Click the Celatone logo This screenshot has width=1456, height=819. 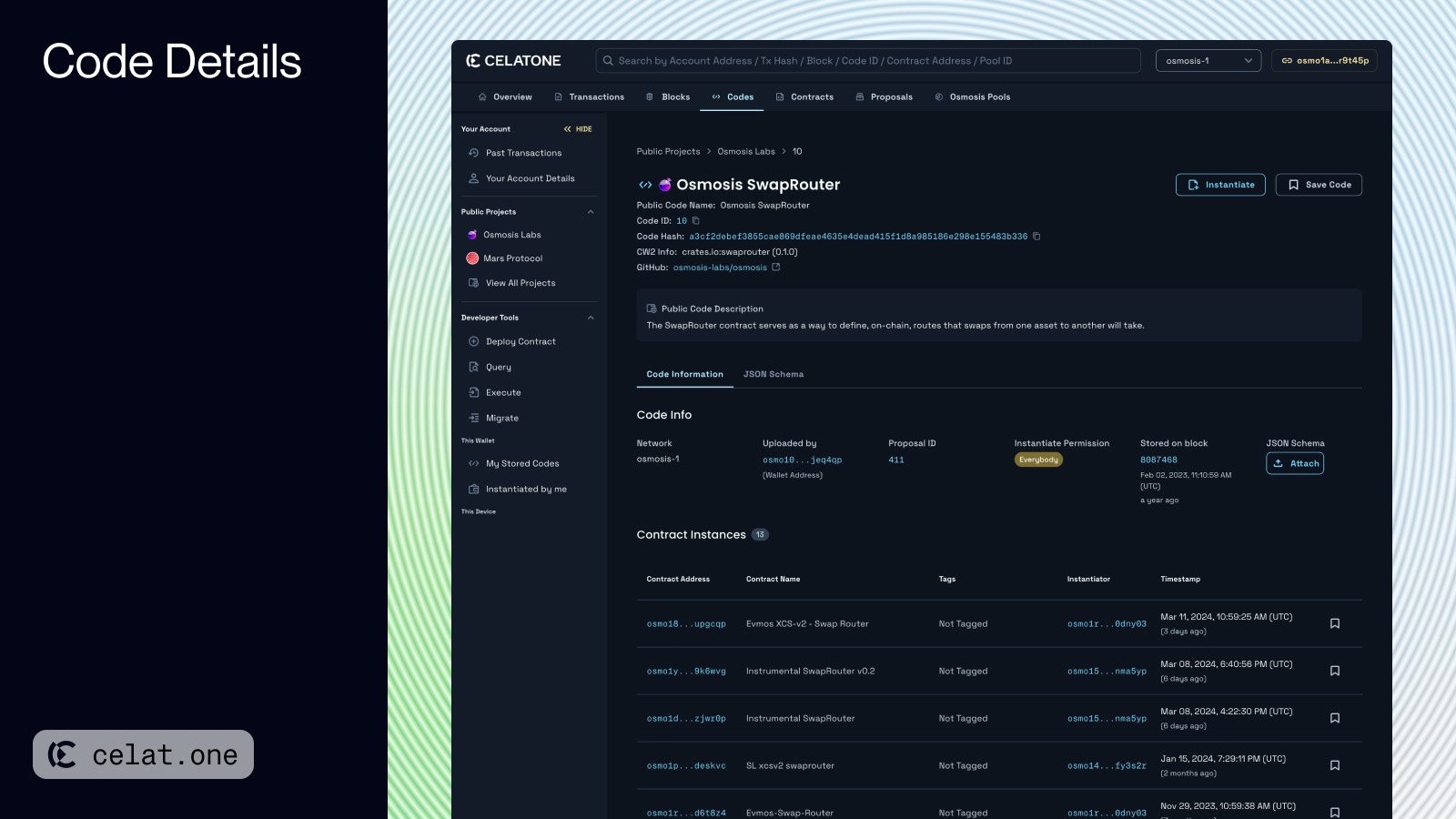pyautogui.click(x=513, y=61)
